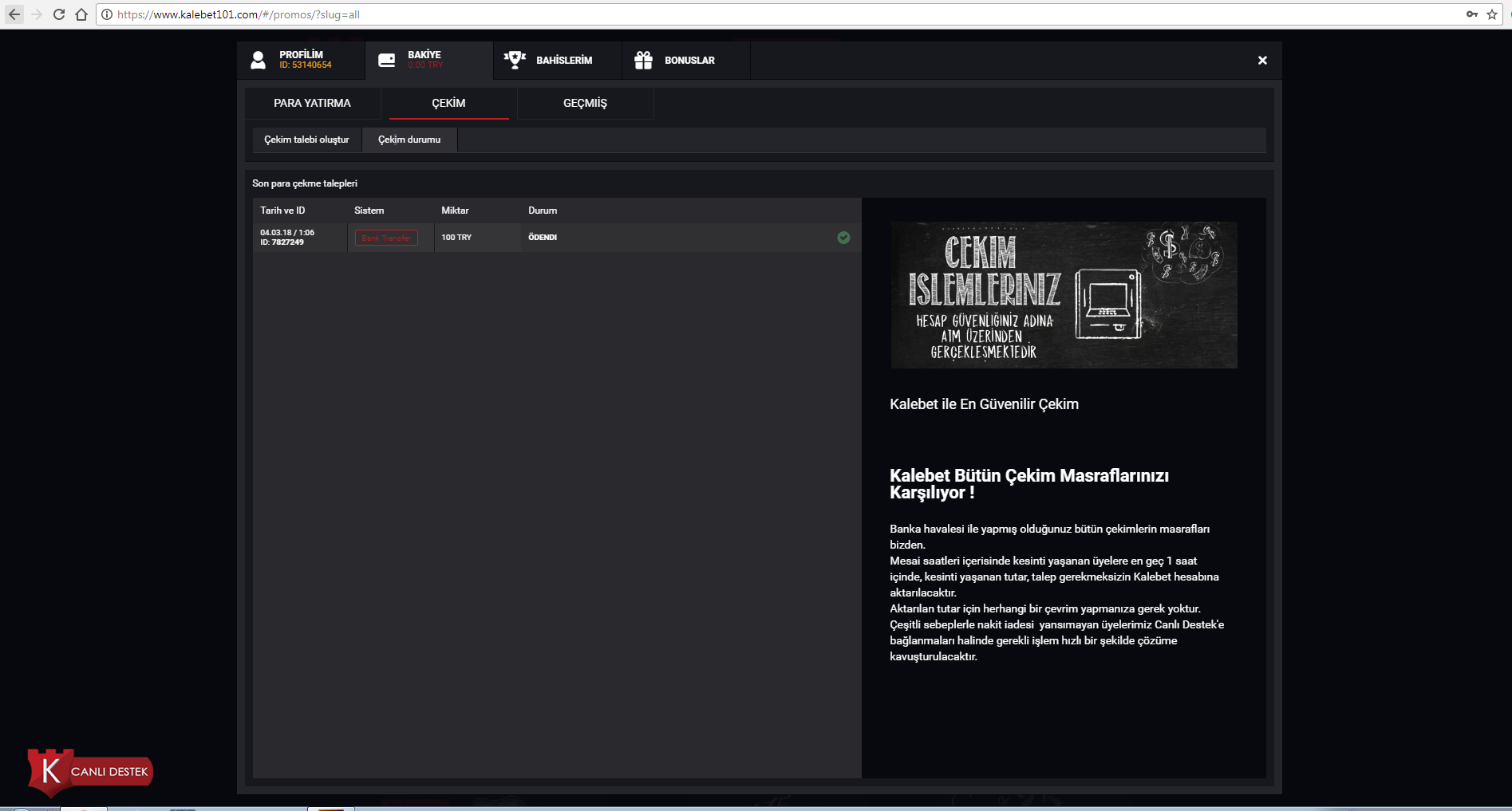Viewport: 1512px width, 811px height.
Task: Click Kalebet ile En Güvenilir Çekim heading
Action: coord(984,404)
